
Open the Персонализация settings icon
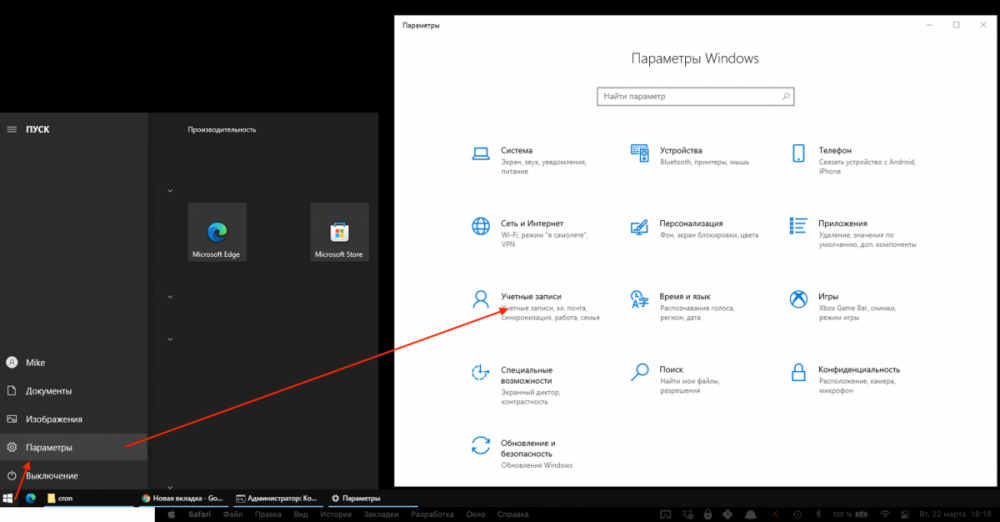(640, 226)
